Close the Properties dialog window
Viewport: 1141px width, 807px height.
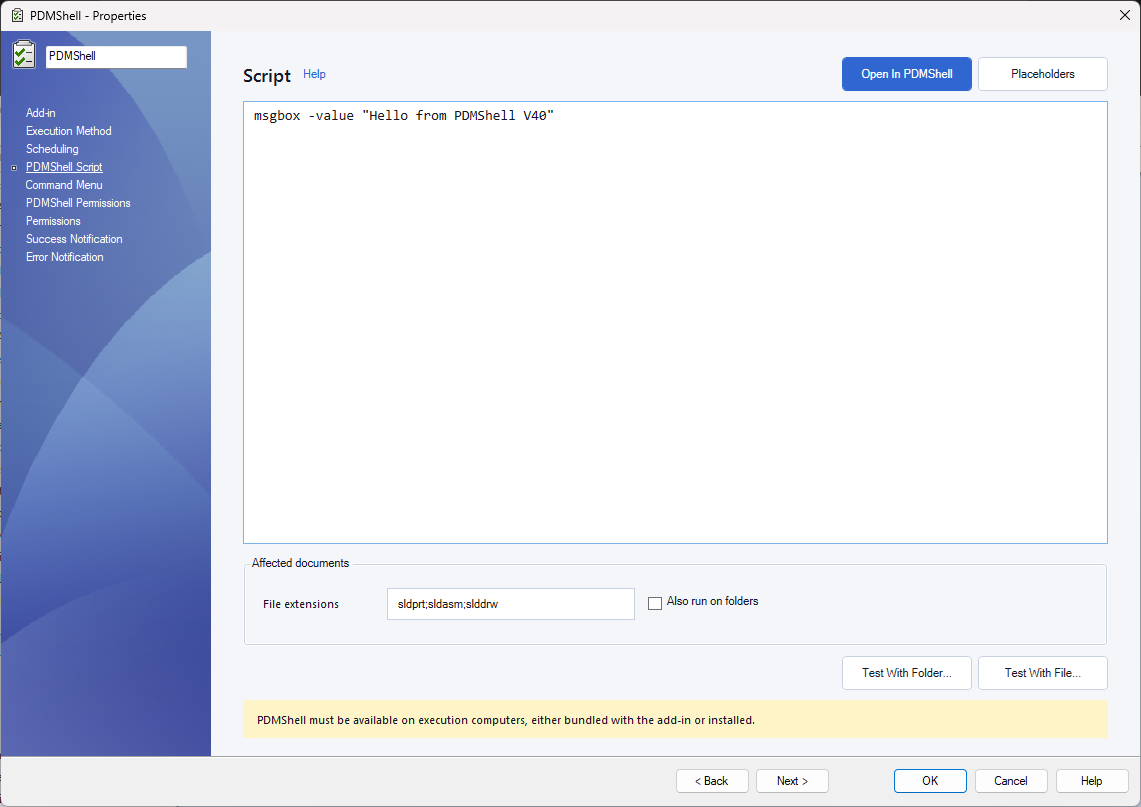click(1124, 15)
